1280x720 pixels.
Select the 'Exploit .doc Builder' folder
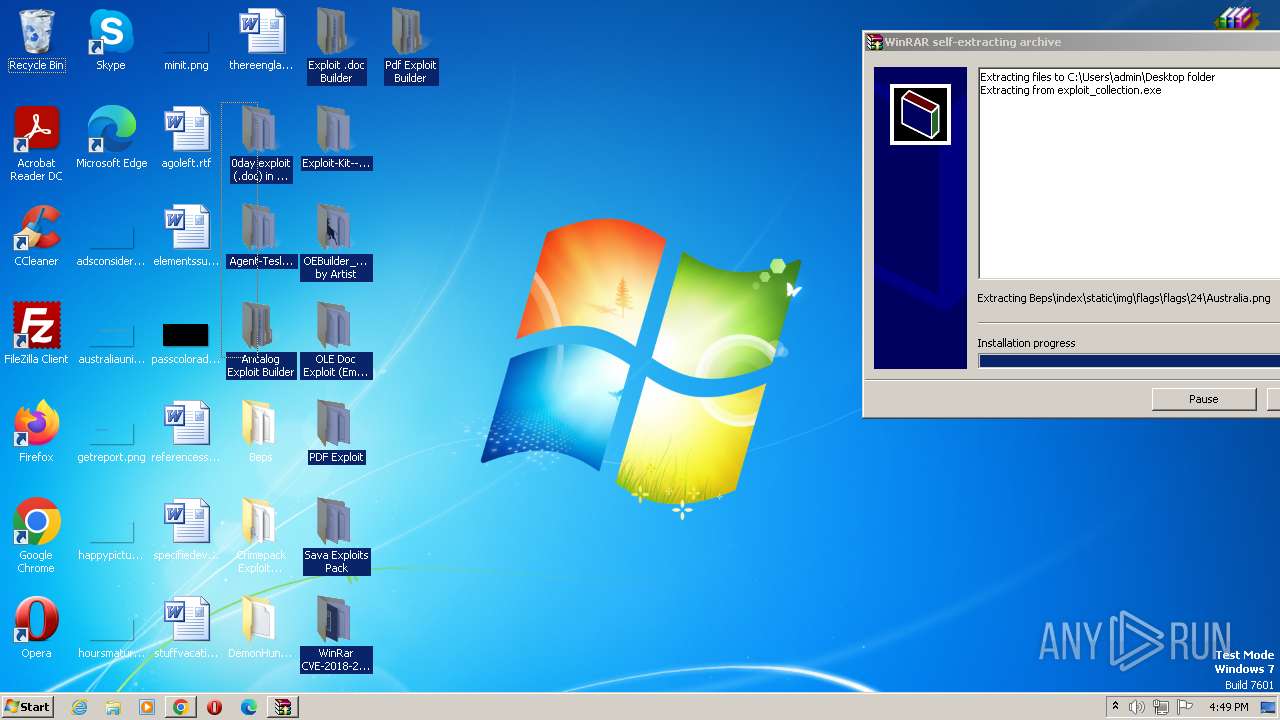click(336, 46)
